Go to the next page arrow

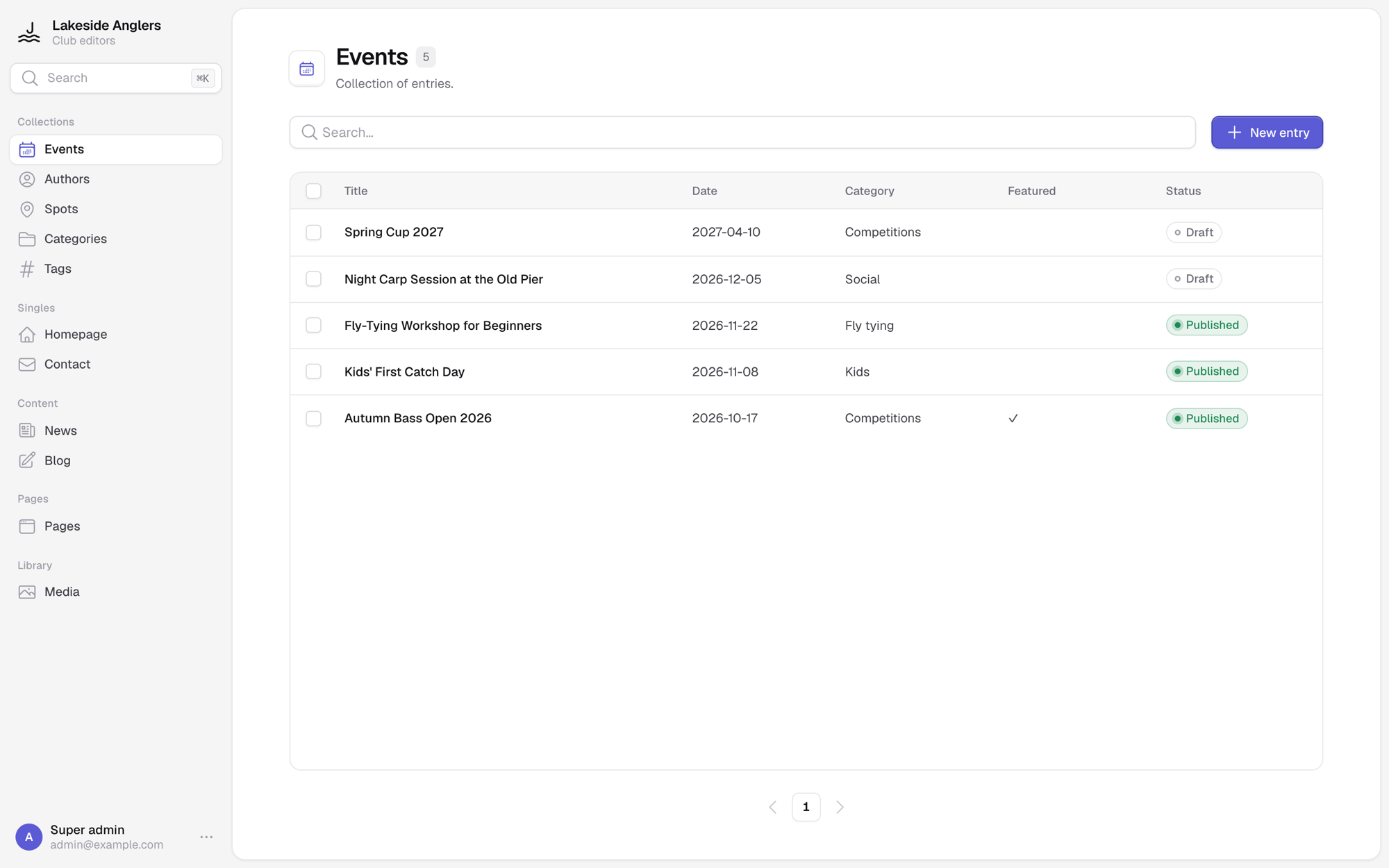(840, 807)
